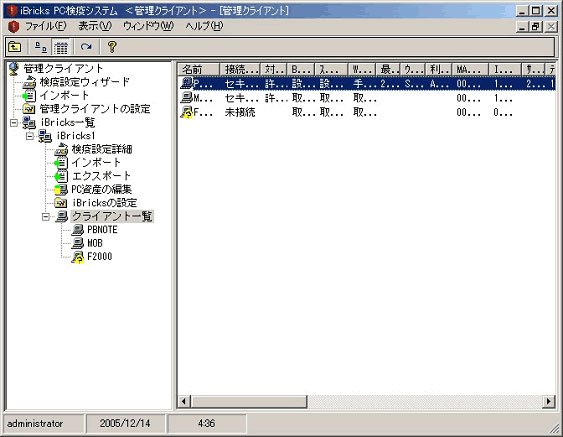Screen dimensions: 563x437
Task: Open the ヘルプ(H) menu
Action: click(204, 26)
